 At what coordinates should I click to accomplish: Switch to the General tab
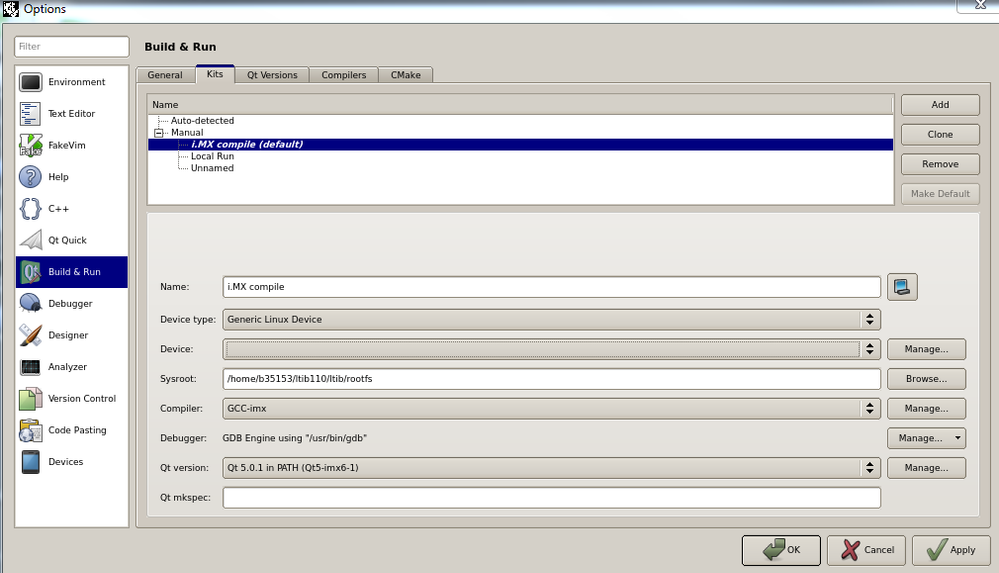[x=165, y=75]
